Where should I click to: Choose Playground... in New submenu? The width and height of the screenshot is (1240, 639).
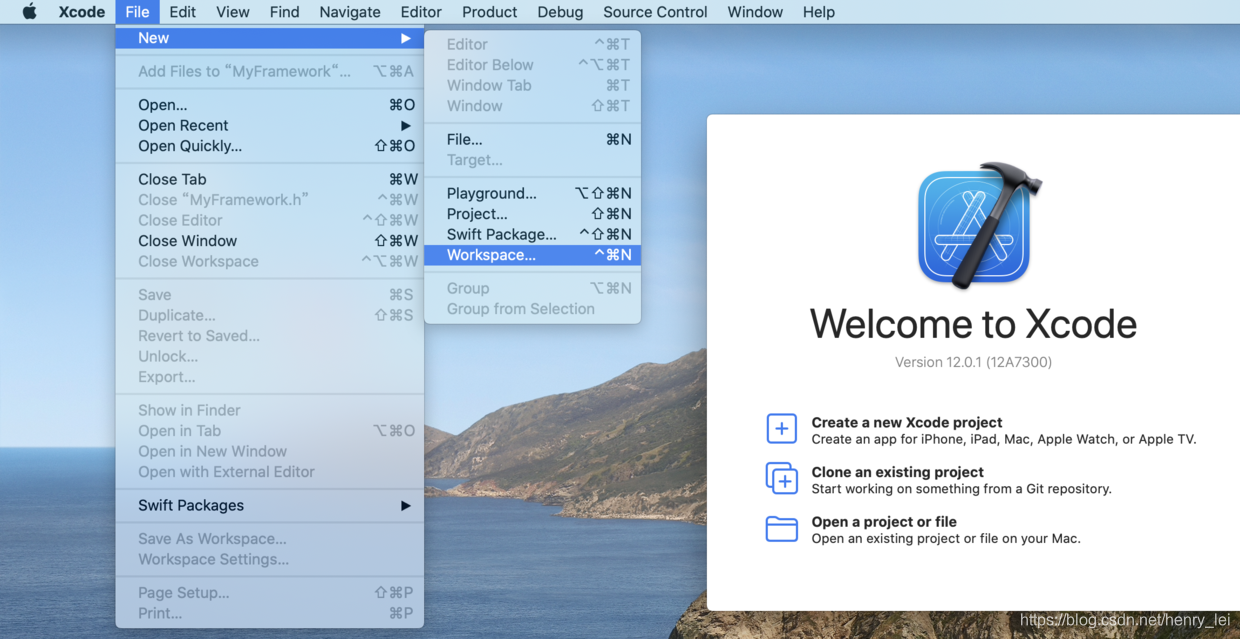(x=532, y=193)
